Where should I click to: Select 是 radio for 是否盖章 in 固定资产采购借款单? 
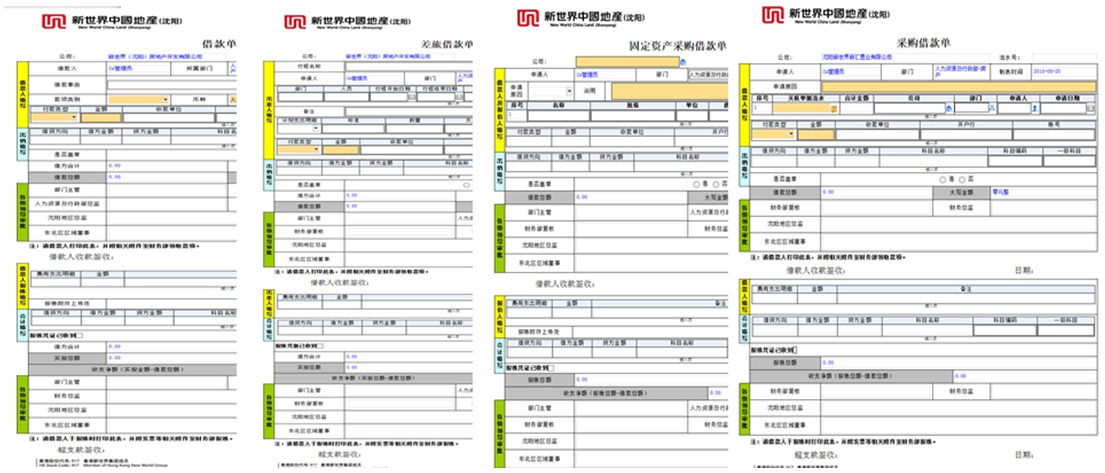point(696,184)
